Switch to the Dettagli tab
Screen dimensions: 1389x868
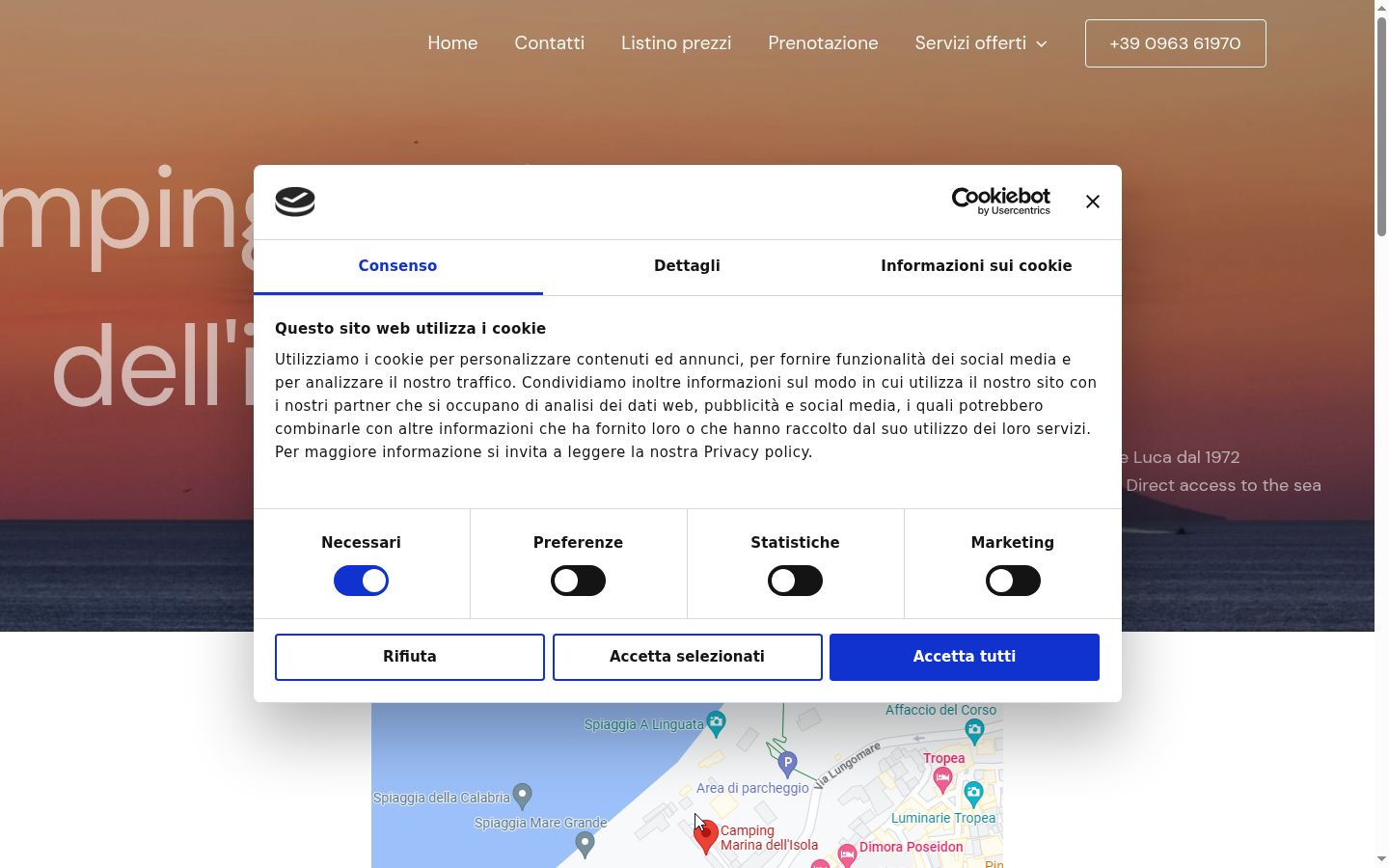point(687,266)
